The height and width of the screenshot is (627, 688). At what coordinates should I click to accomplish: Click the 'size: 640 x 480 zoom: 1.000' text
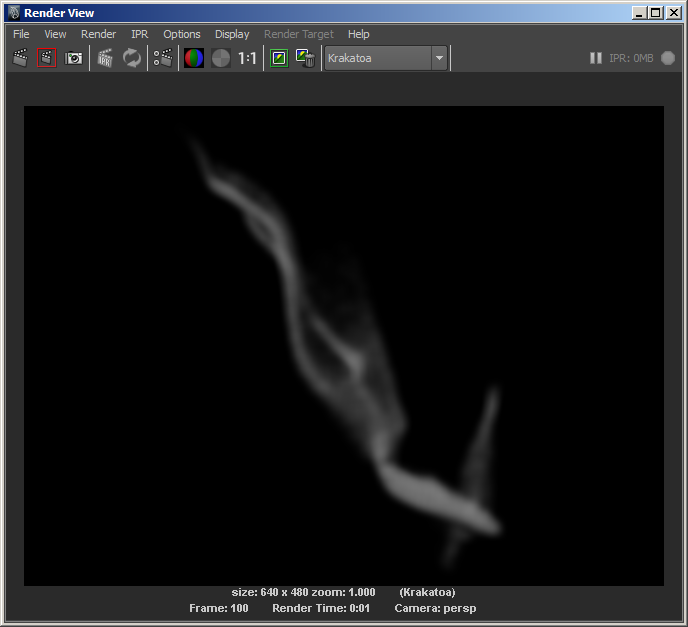303,592
